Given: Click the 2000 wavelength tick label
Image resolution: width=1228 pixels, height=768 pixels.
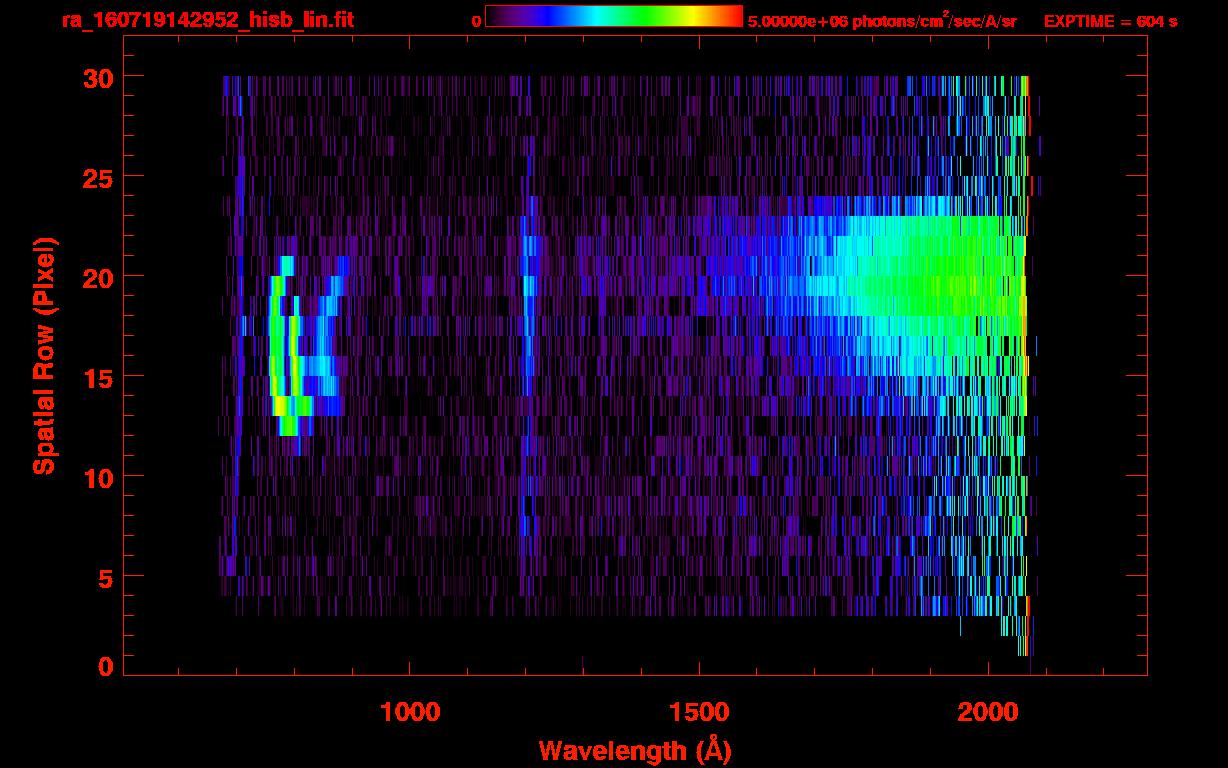Looking at the screenshot, I should coord(988,711).
